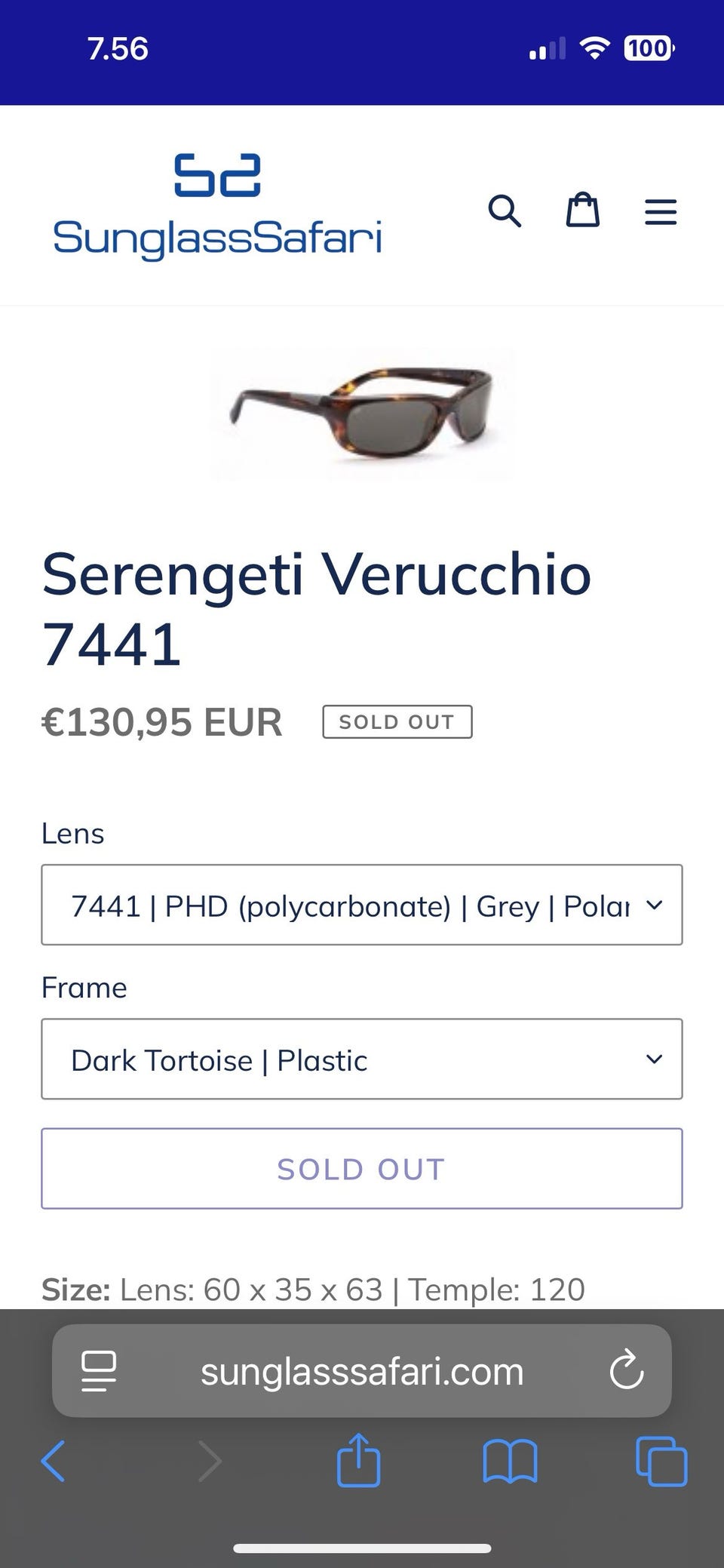The image size is (724, 1568).
Task: Show open Safari tabs overview
Action: tap(661, 1462)
